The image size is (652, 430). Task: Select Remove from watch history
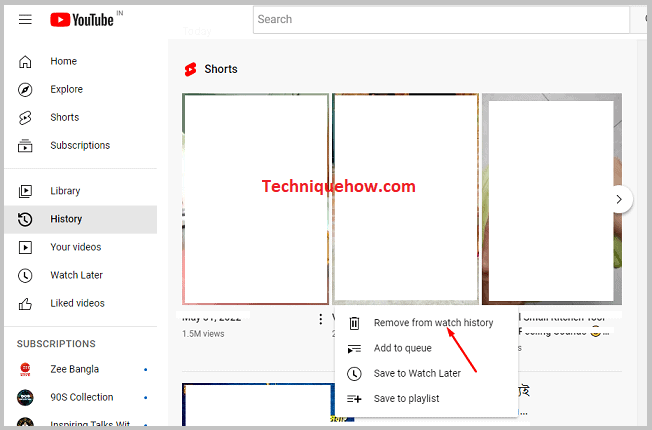(426, 323)
